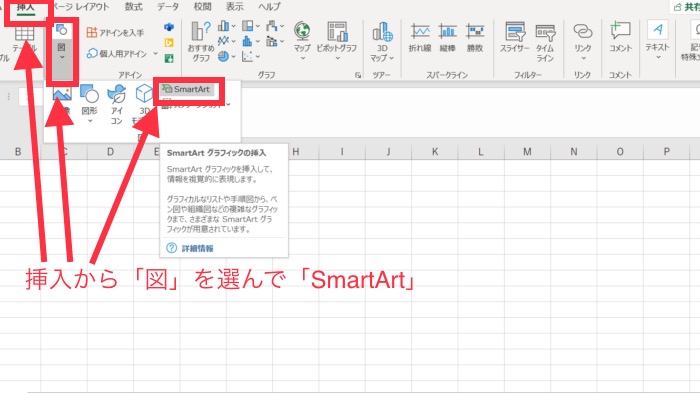The height and width of the screenshot is (393, 700).
Task: Select column header H
Action: click(296, 152)
